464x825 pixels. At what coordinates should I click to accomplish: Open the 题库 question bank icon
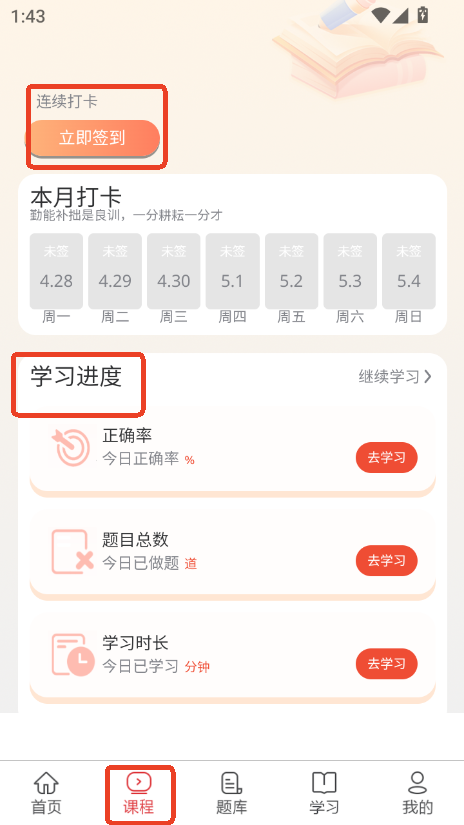coord(231,783)
